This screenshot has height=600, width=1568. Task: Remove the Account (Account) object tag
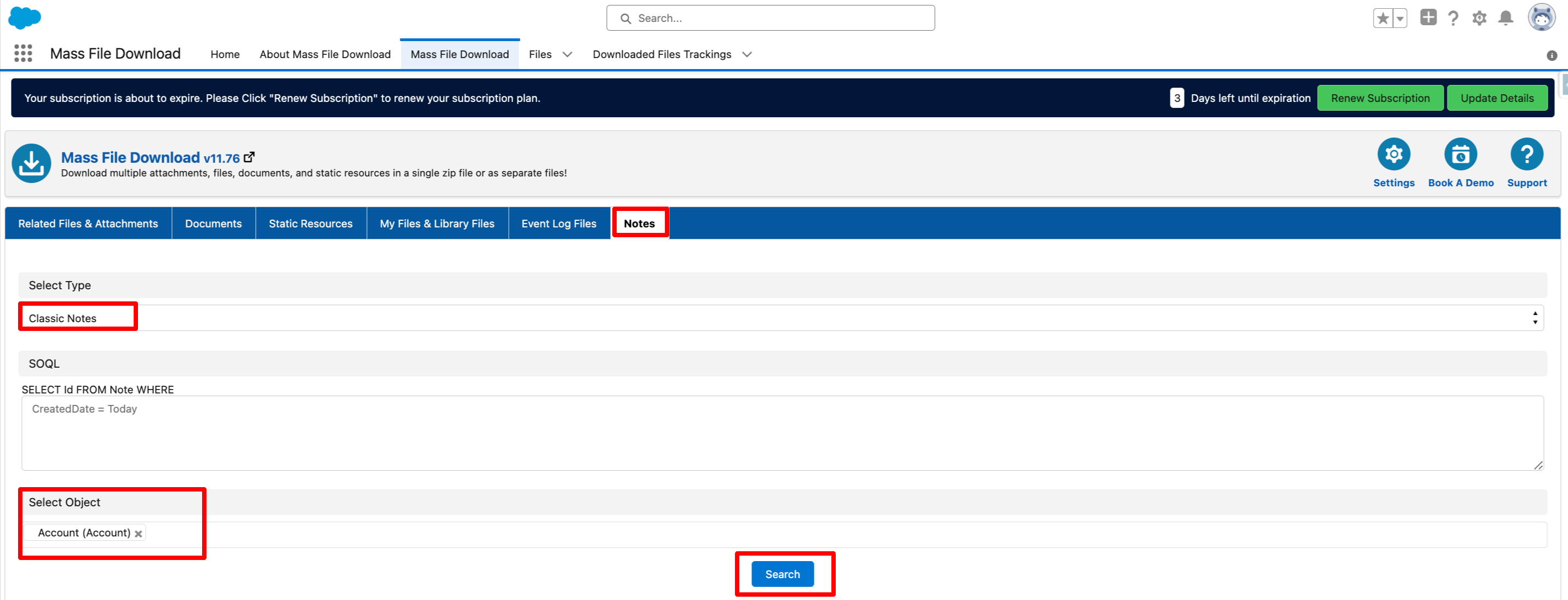pyautogui.click(x=139, y=534)
